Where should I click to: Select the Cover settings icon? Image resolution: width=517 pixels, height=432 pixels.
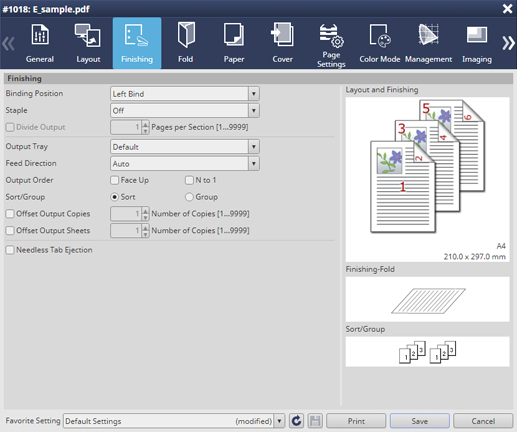coord(282,35)
